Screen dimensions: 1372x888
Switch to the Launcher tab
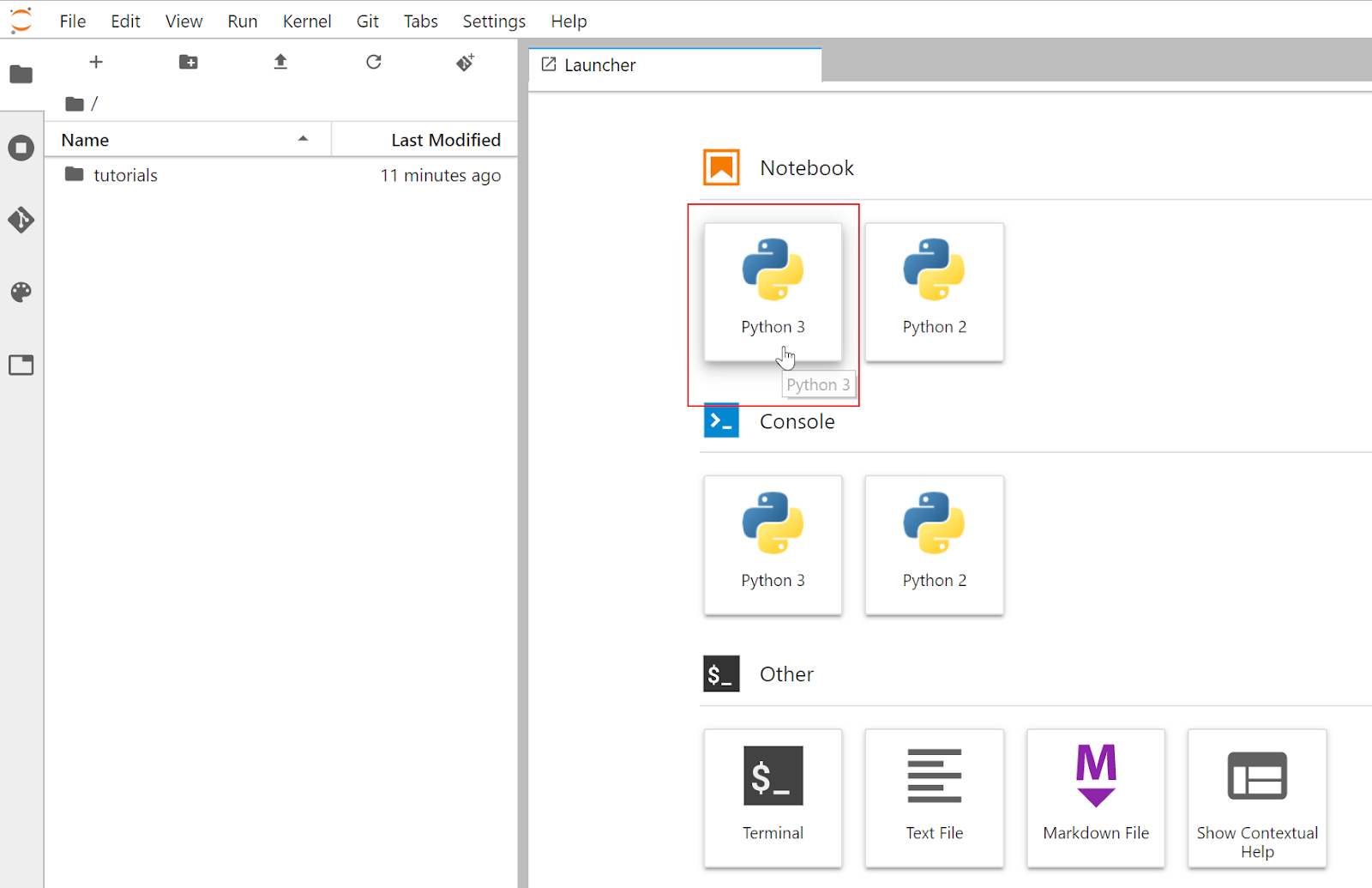(x=599, y=64)
